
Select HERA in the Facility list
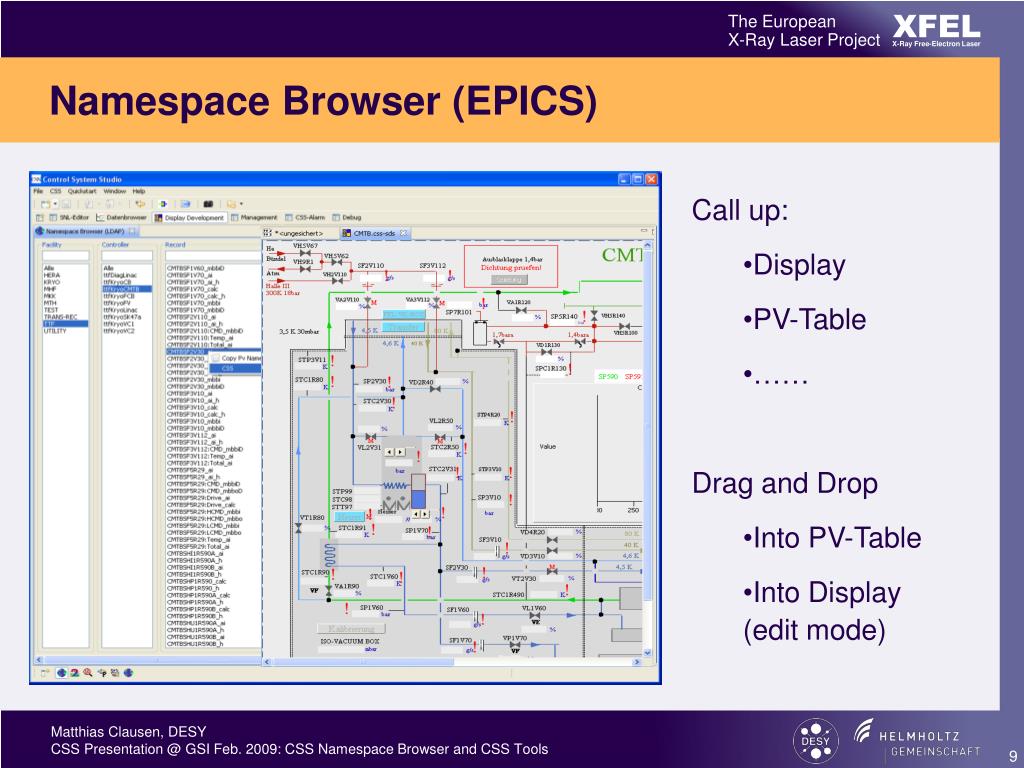pyautogui.click(x=65, y=275)
